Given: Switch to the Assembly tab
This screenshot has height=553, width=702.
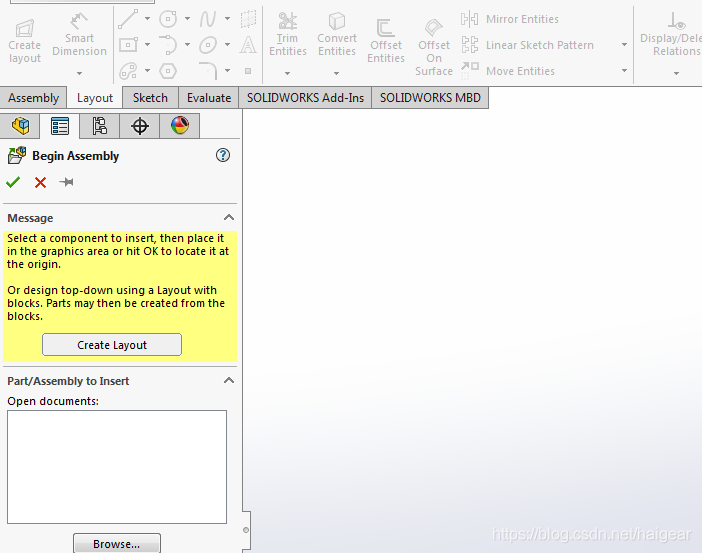Looking at the screenshot, I should click(x=34, y=98).
